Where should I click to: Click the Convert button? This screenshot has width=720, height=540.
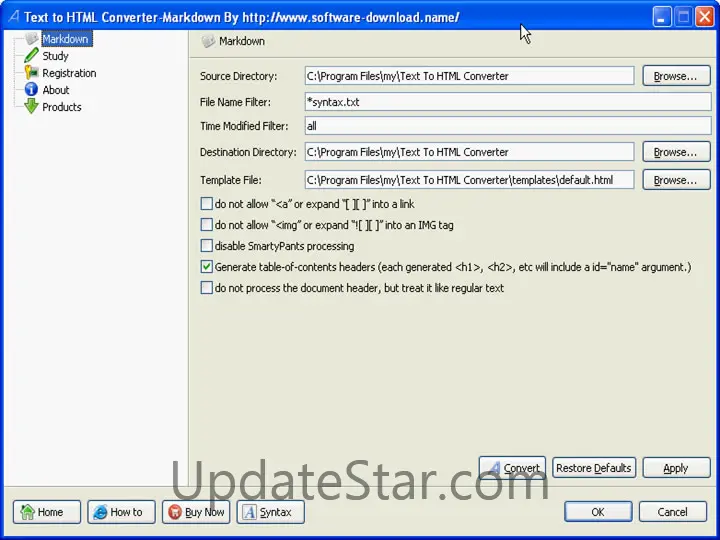[x=512, y=467]
